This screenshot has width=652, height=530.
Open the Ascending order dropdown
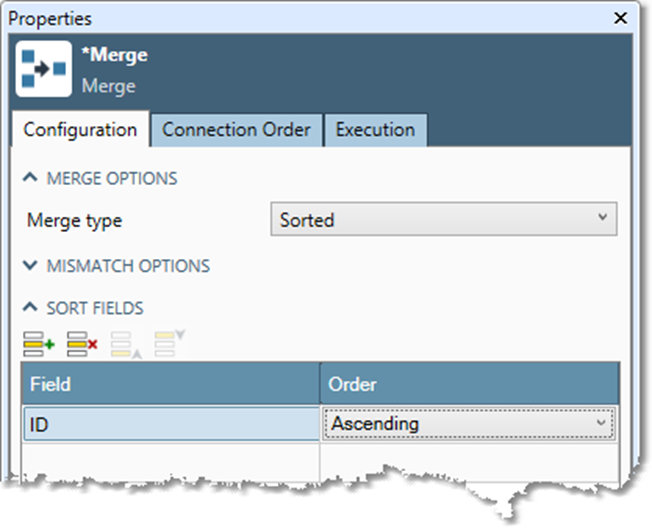[468, 424]
